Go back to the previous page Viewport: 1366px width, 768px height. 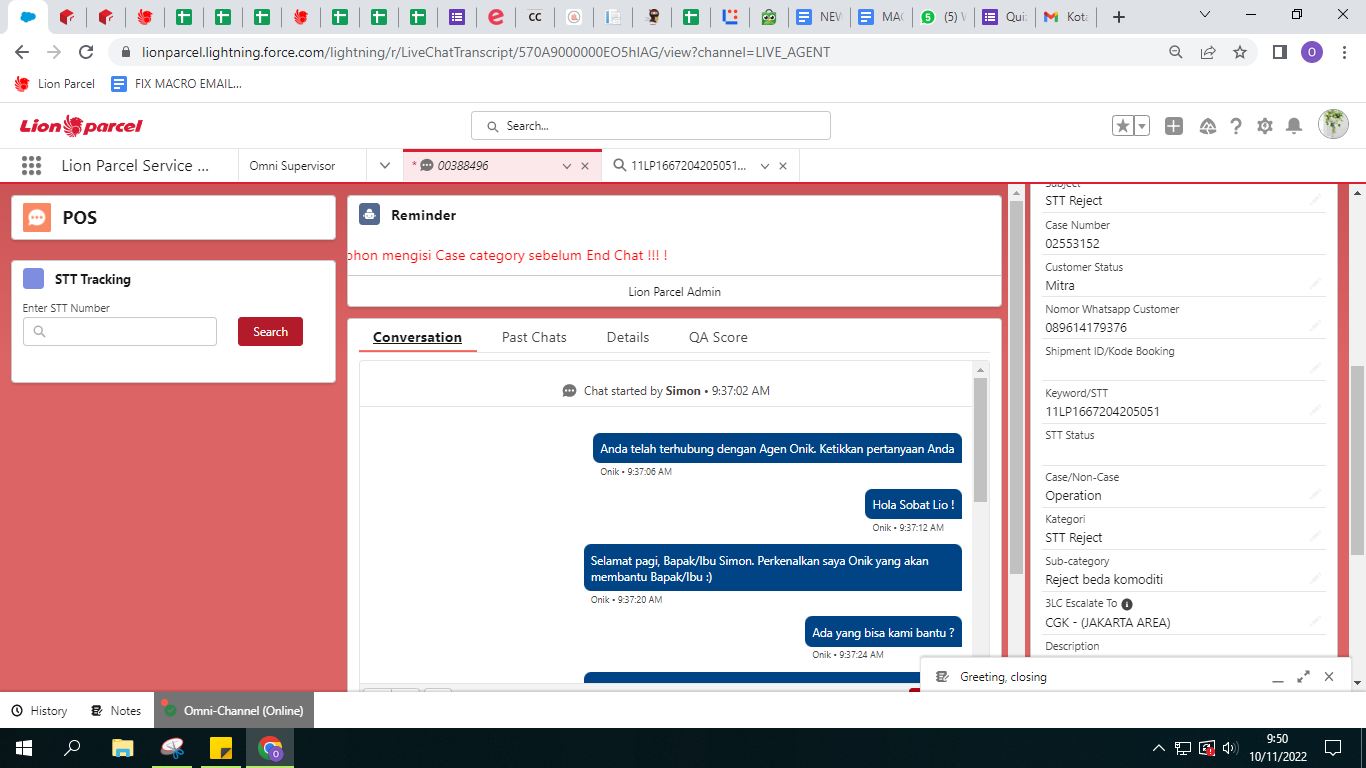[22, 52]
